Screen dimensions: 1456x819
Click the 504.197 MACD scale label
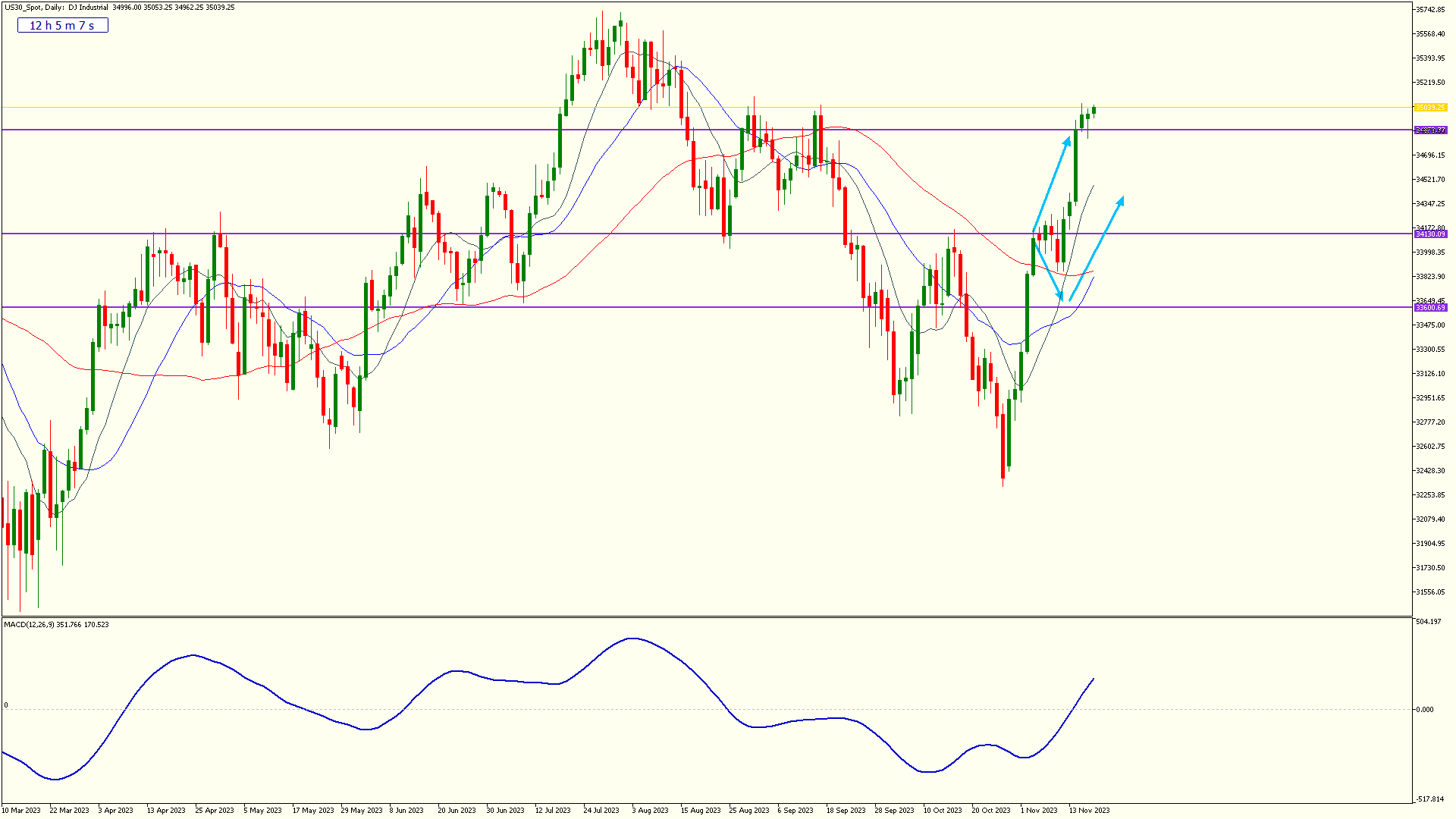[x=1428, y=622]
